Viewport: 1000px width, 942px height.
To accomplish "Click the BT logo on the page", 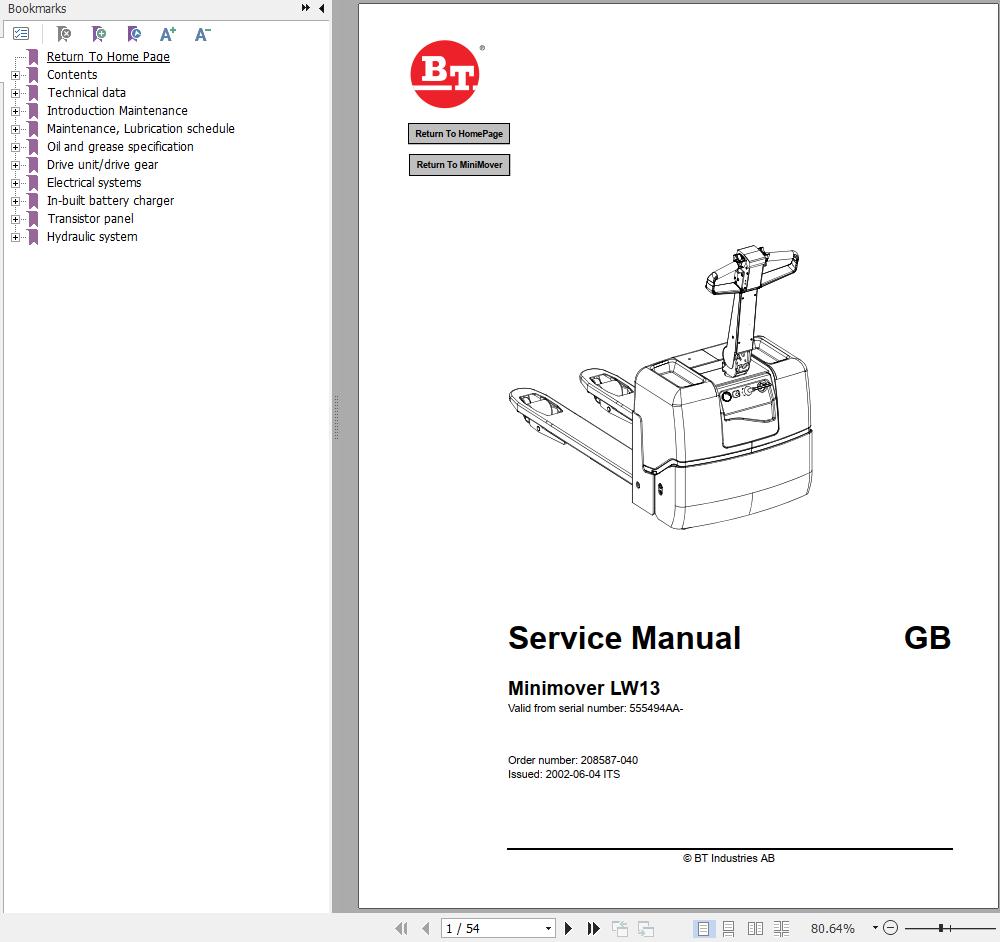I will (x=445, y=74).
